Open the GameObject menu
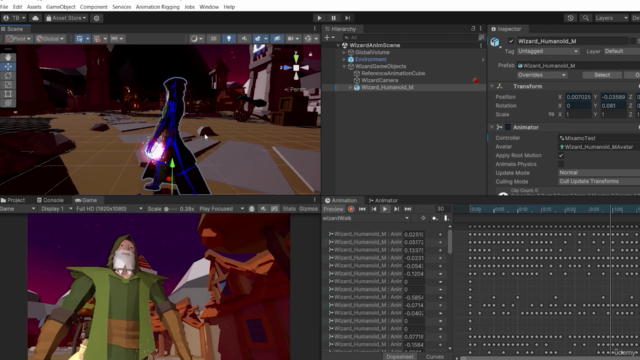 coord(60,7)
